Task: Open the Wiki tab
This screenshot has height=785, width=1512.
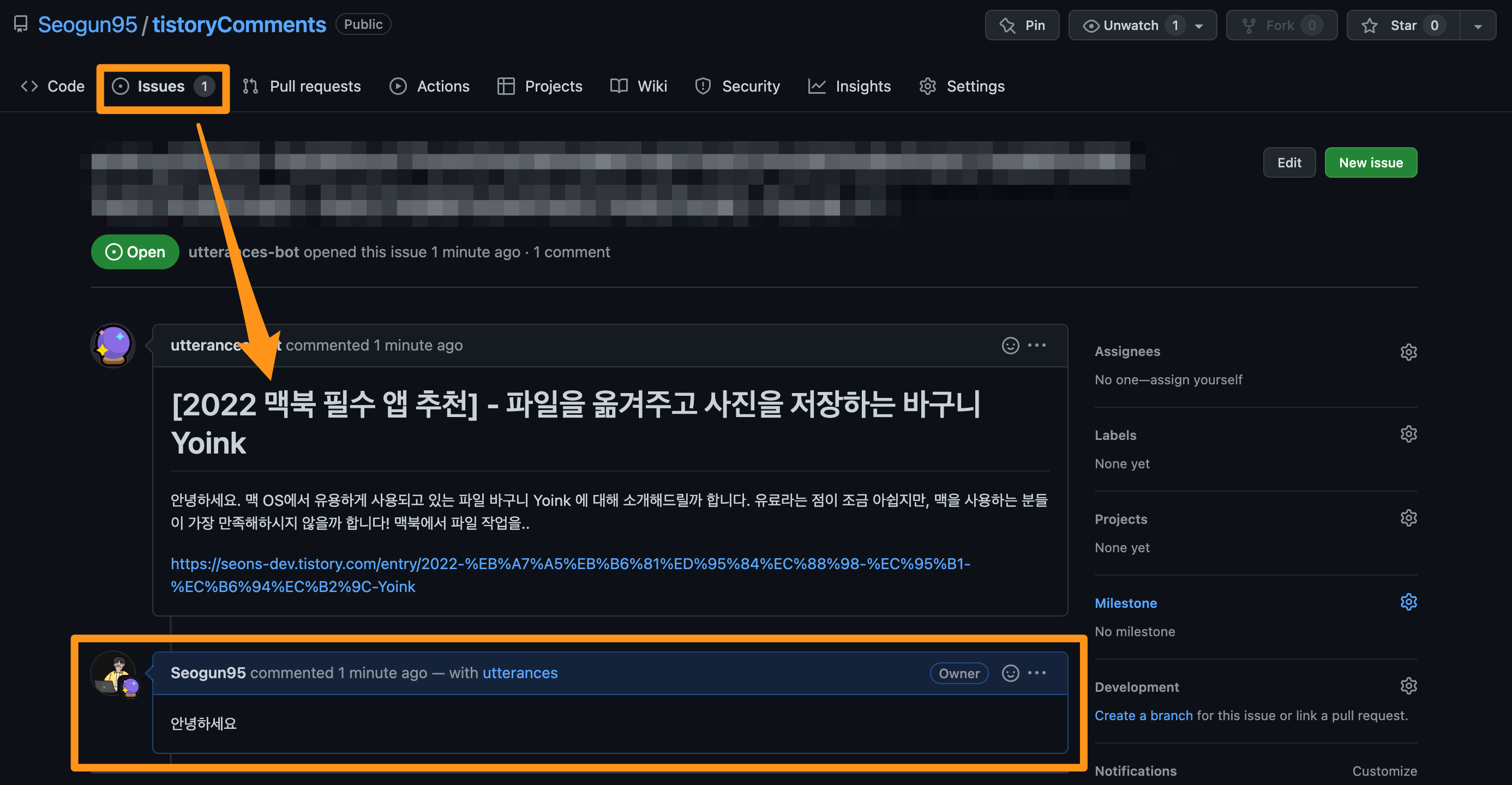Action: 639,86
